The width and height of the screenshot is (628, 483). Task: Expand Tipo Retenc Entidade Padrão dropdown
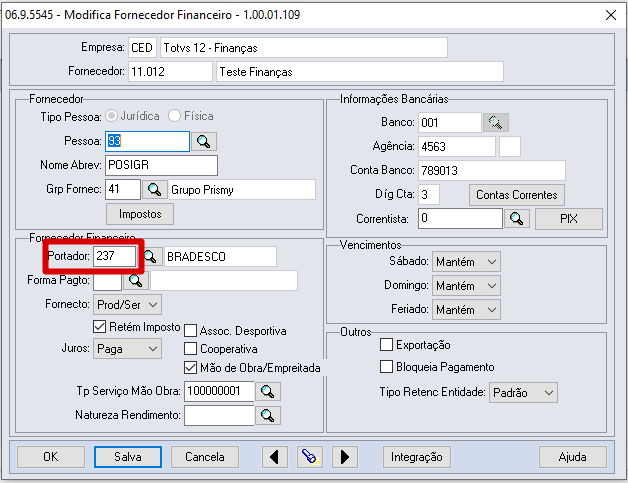click(x=523, y=392)
